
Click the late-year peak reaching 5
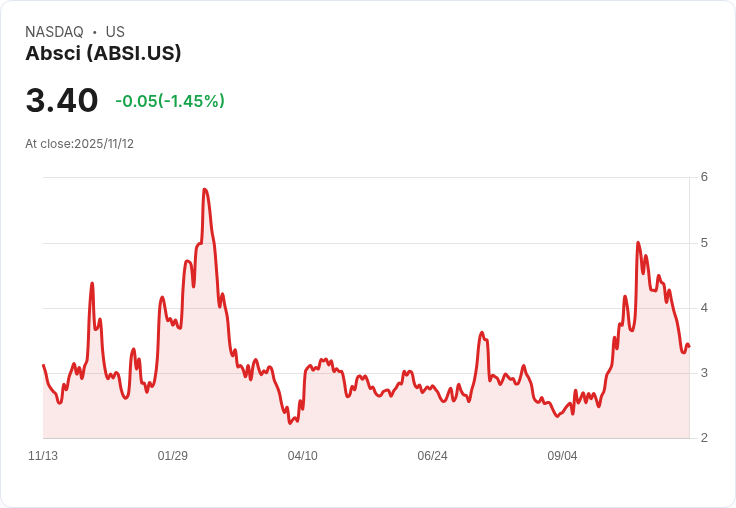coord(638,243)
